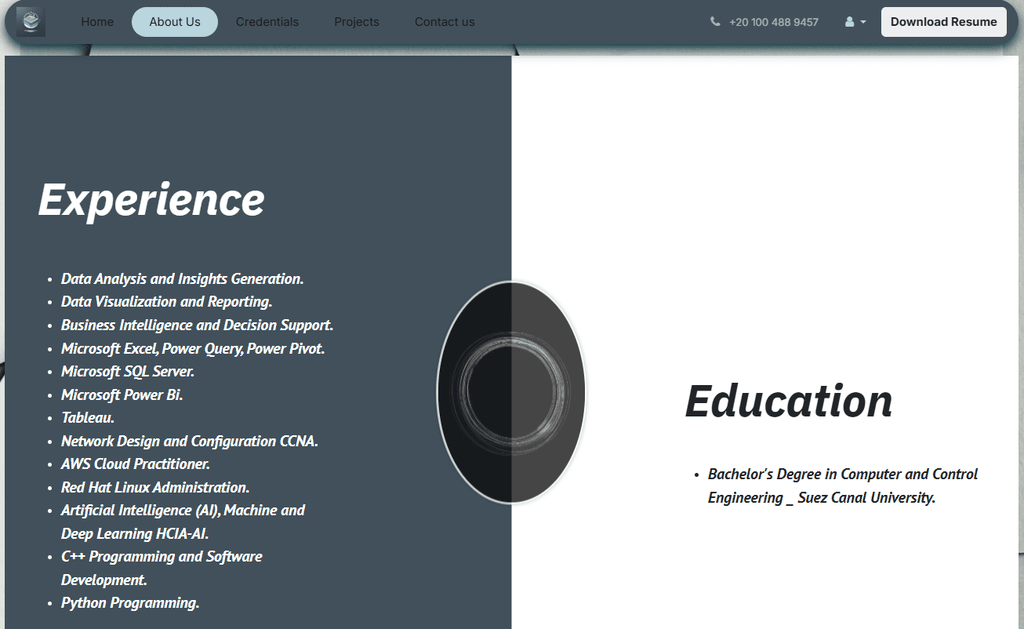The width and height of the screenshot is (1024, 629).
Task: Click the site logo in the navbar
Action: pyautogui.click(x=31, y=22)
